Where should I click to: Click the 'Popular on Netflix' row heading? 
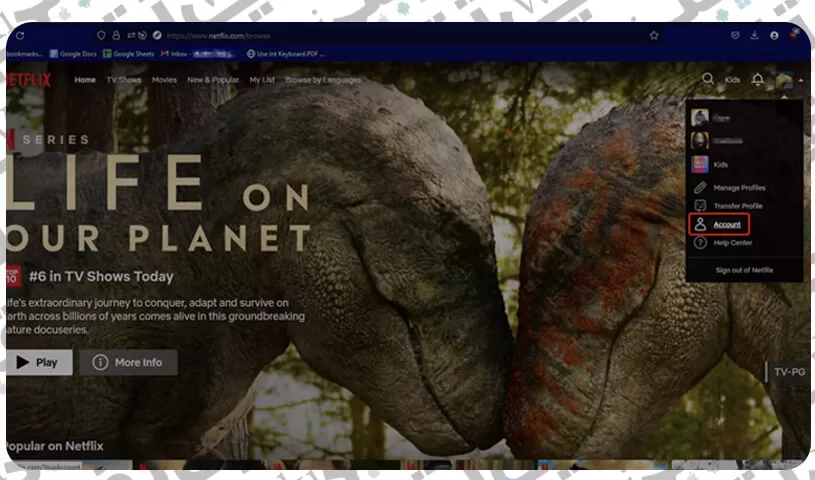click(55, 446)
